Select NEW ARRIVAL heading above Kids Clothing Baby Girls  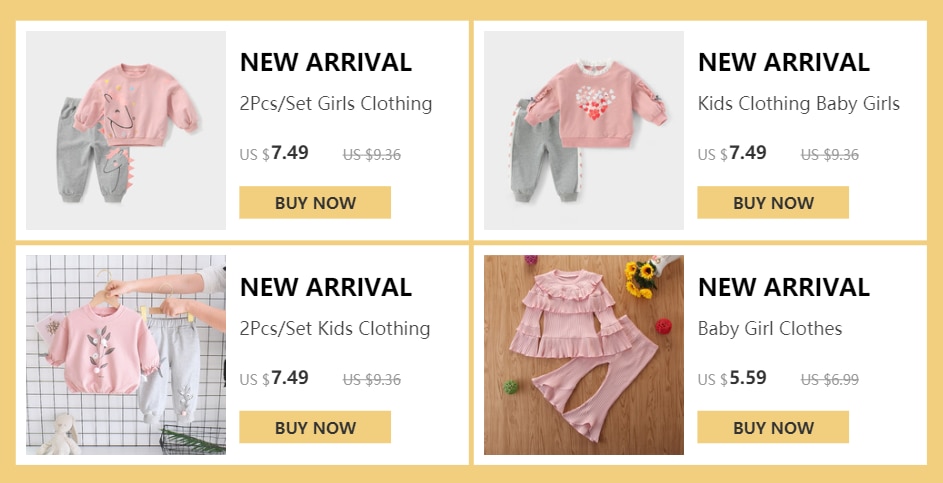(784, 62)
